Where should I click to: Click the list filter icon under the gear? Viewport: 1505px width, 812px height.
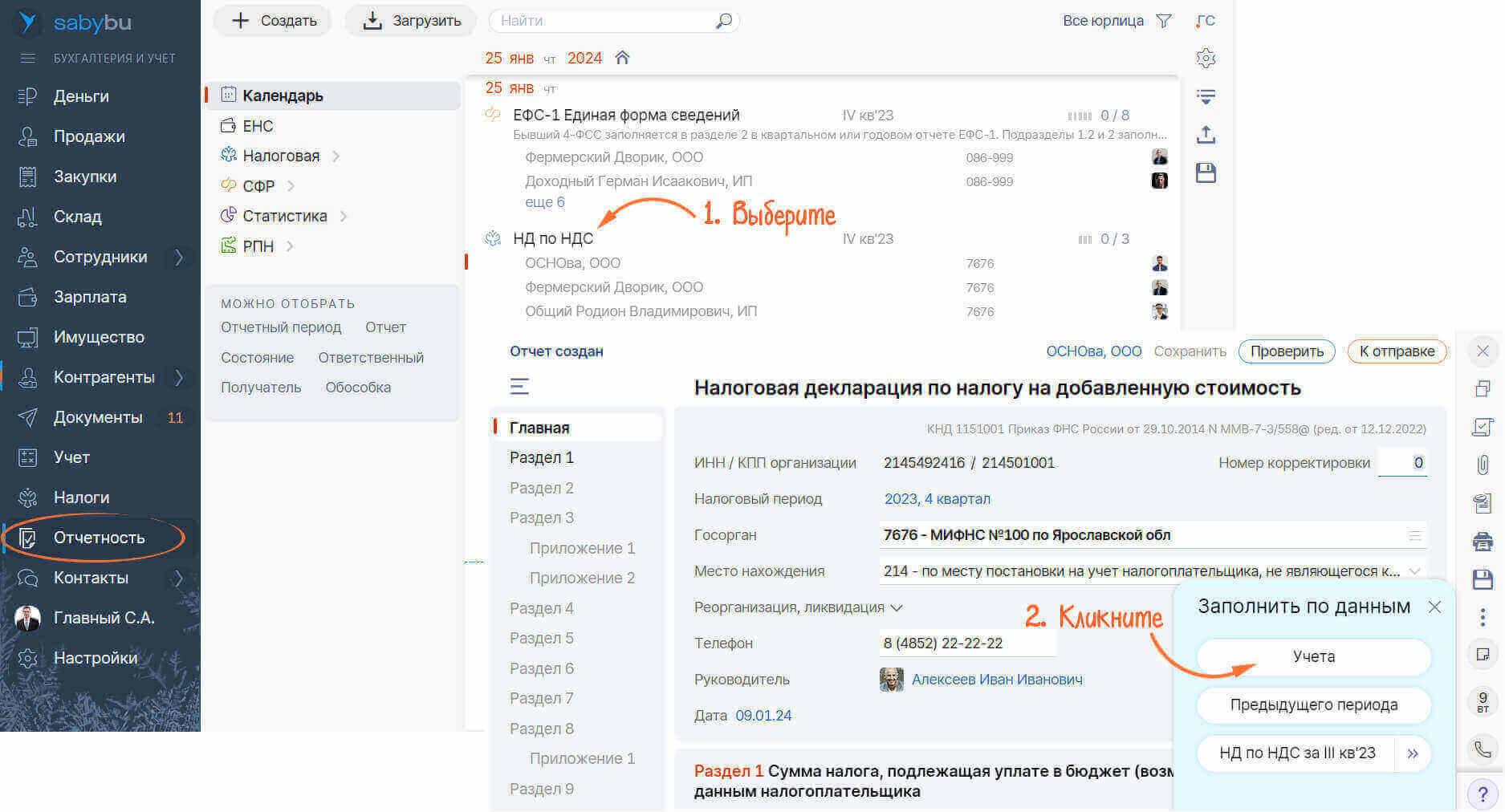(1206, 97)
